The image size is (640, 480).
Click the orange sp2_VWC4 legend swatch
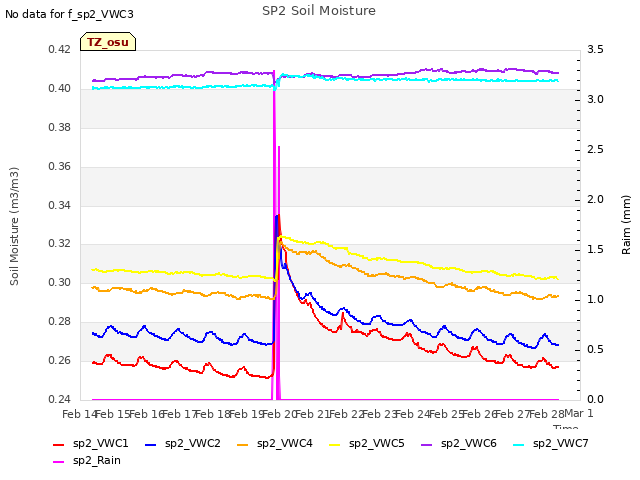click(x=243, y=444)
